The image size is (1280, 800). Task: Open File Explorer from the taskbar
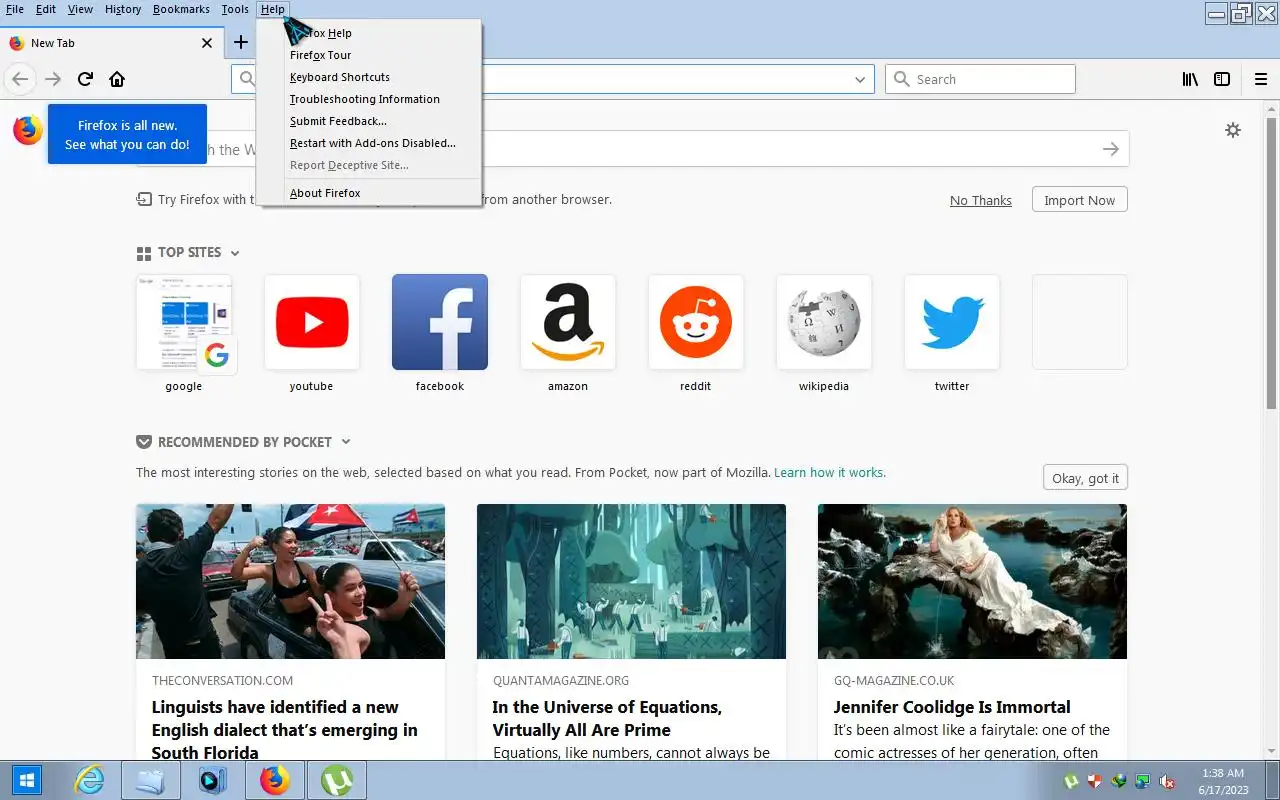pos(151,780)
